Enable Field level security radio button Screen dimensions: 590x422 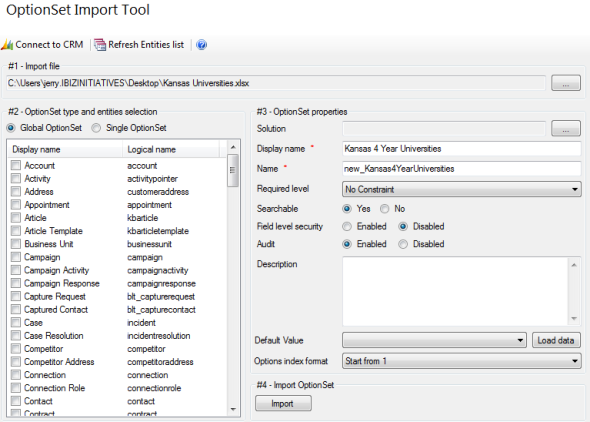(x=347, y=226)
